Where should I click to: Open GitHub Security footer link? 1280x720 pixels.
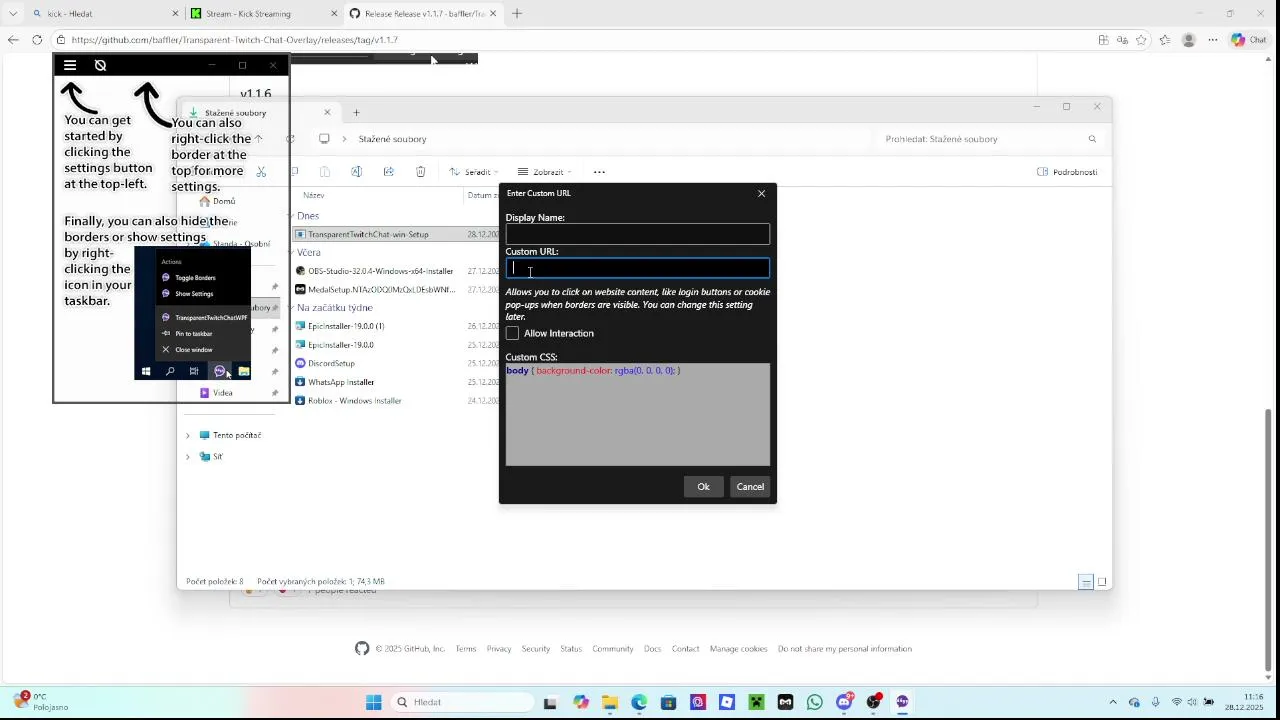pyautogui.click(x=536, y=649)
